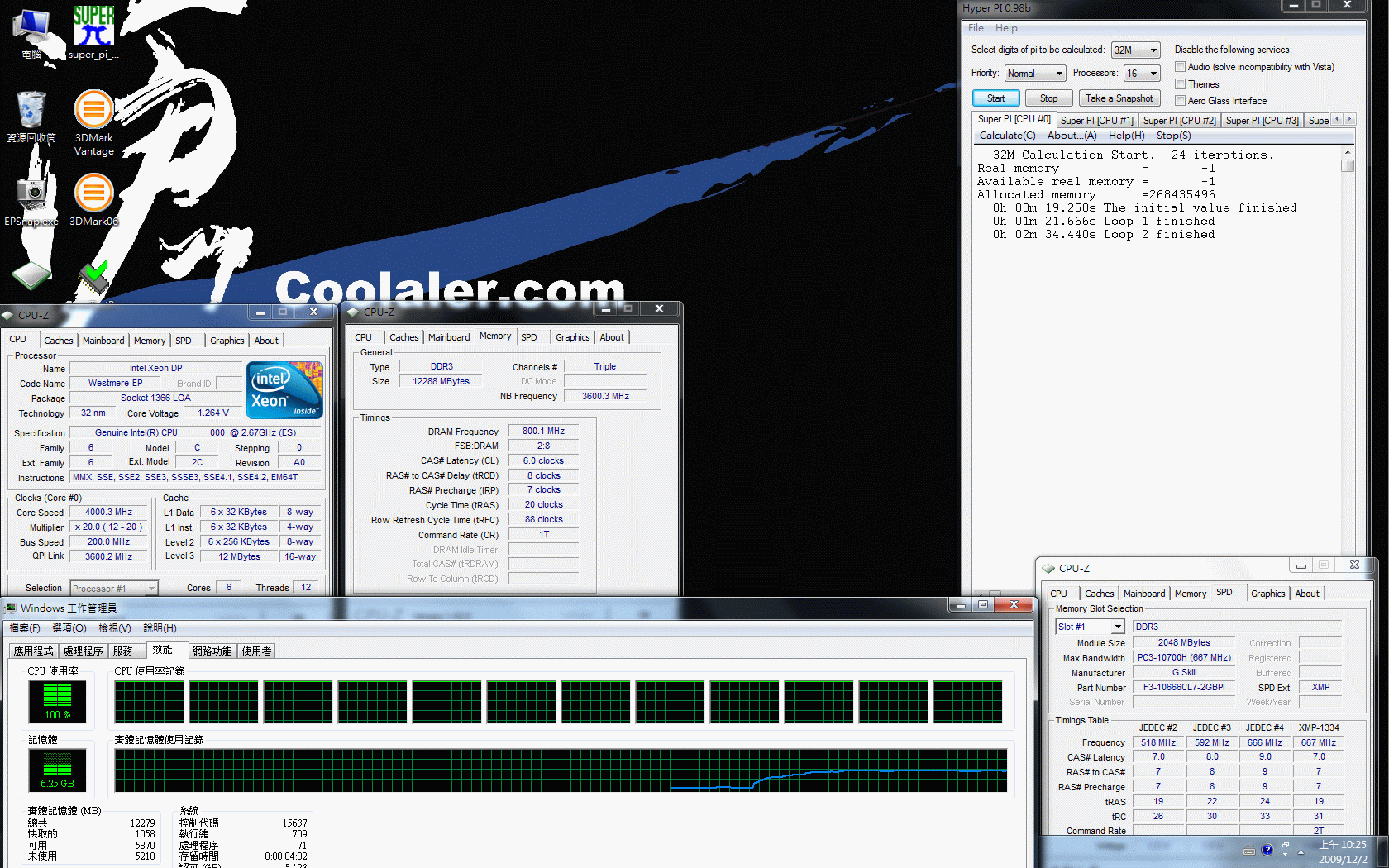The image size is (1389, 868).
Task: Open About tab in the Timings CPU-Z window
Action: 612,337
